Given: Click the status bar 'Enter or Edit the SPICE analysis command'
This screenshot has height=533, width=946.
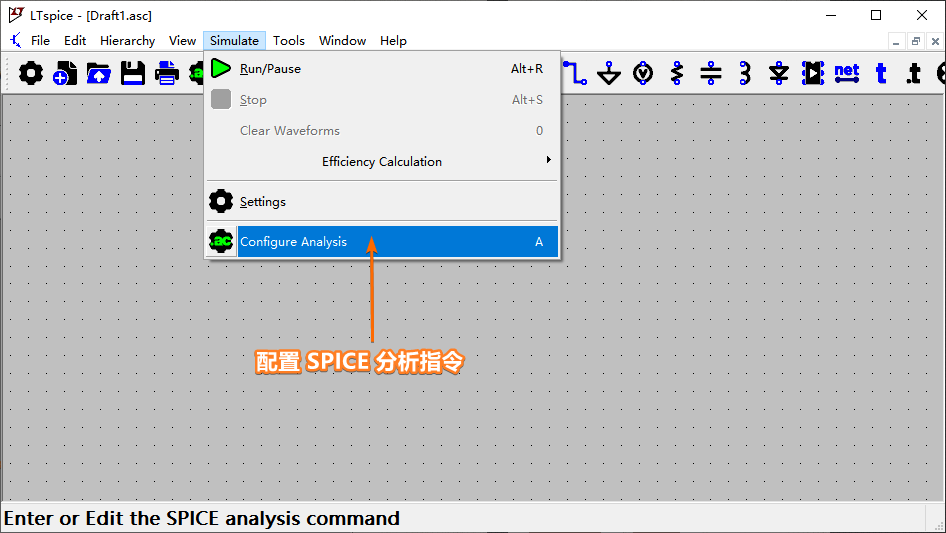Looking at the screenshot, I should [202, 519].
